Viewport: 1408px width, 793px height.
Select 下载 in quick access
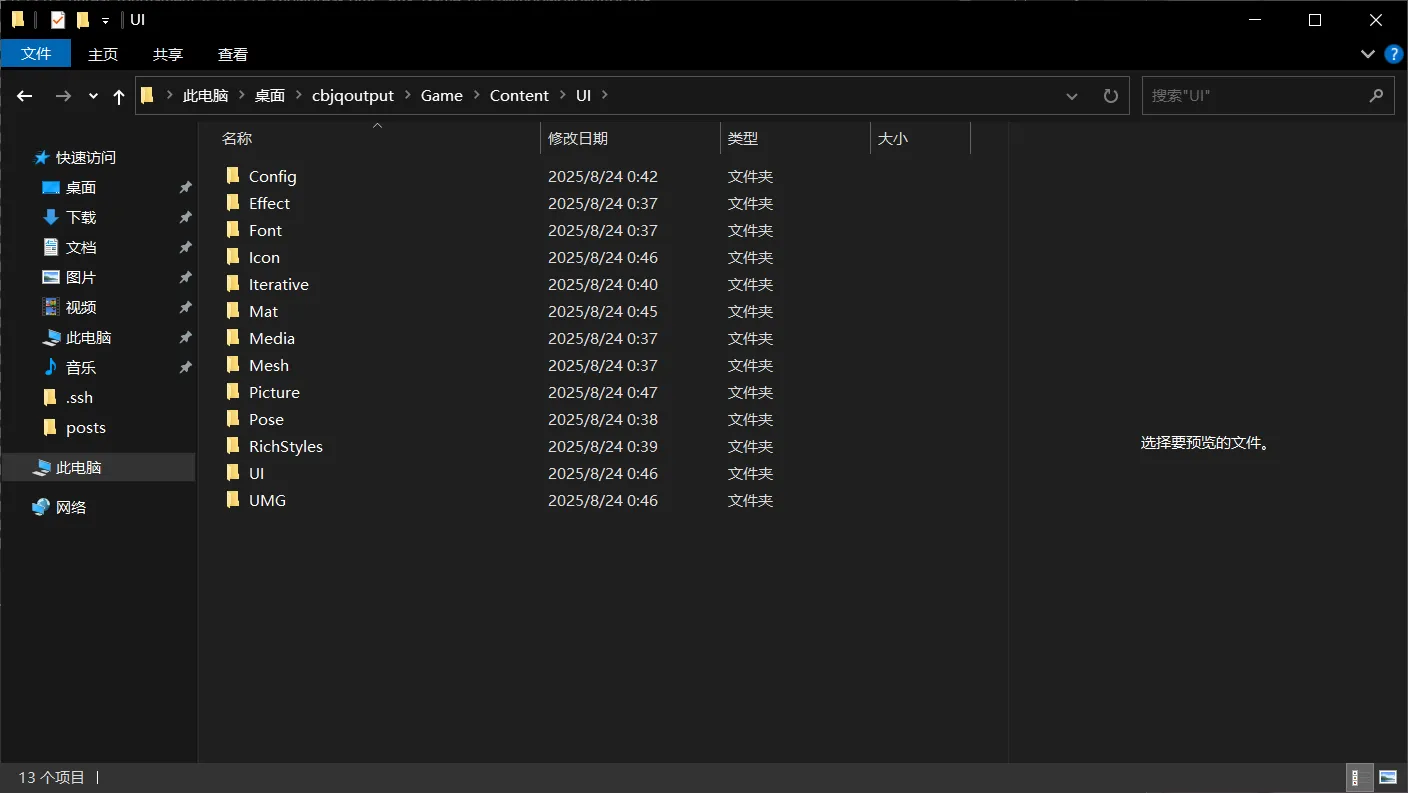[81, 217]
